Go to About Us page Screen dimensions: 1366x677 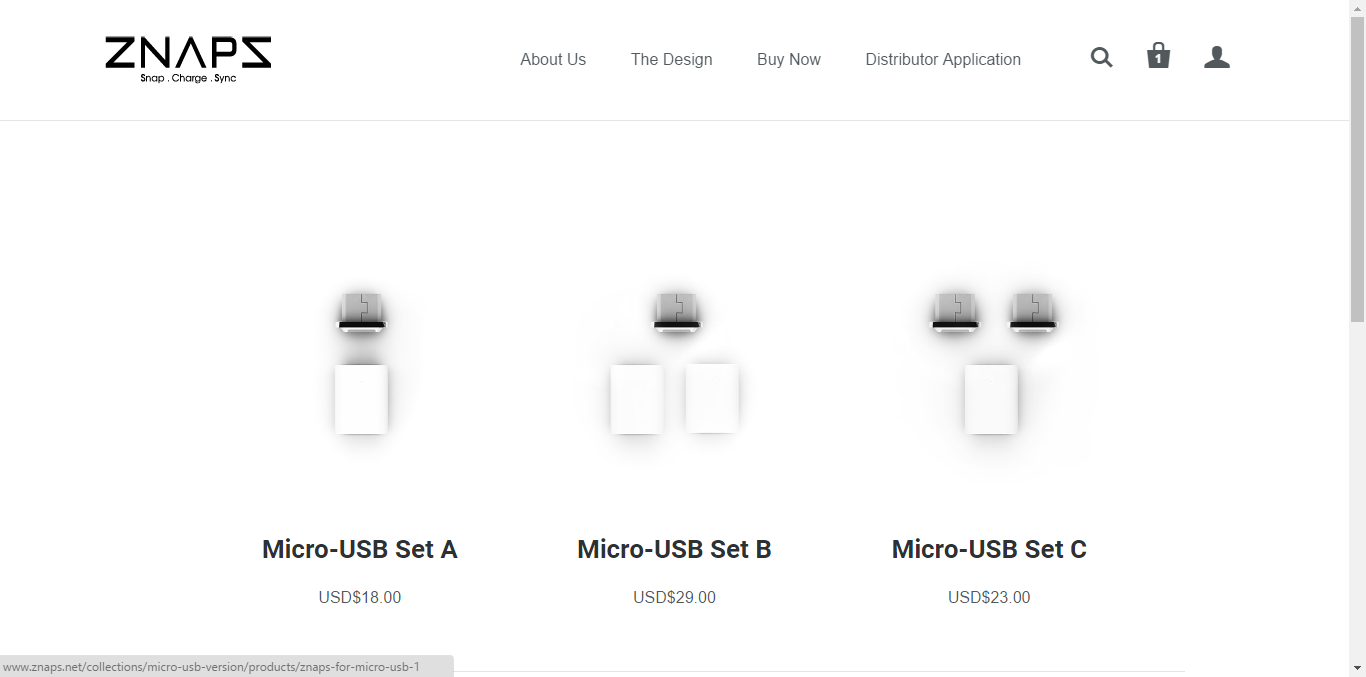point(553,60)
